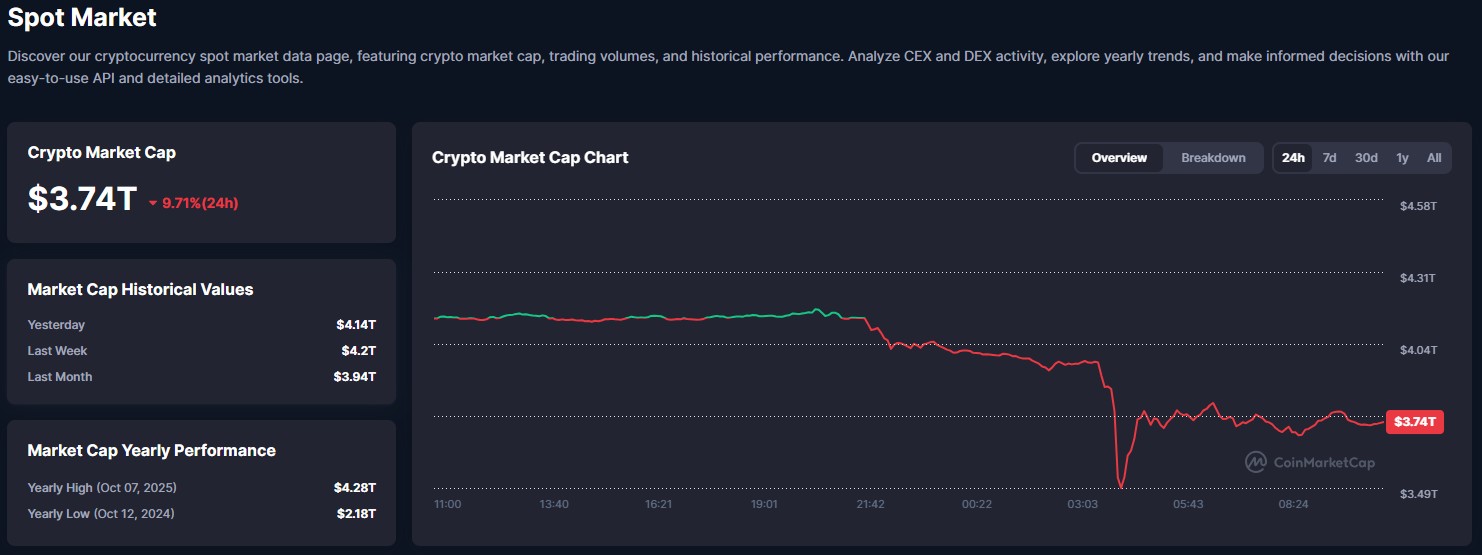Switch chart to Breakdown view
Image resolution: width=1482 pixels, height=555 pixels.
pos(1213,158)
